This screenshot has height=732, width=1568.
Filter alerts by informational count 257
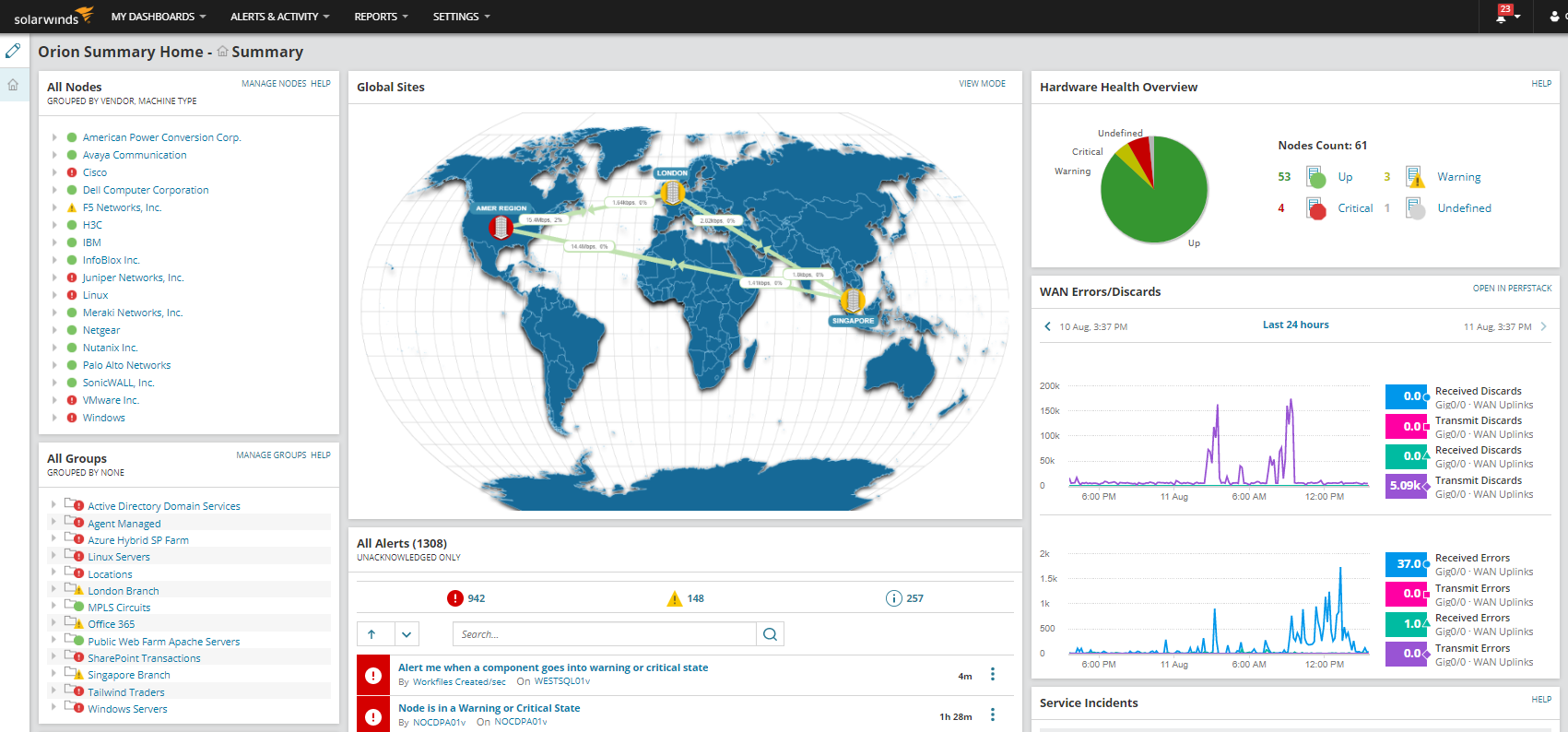(904, 598)
